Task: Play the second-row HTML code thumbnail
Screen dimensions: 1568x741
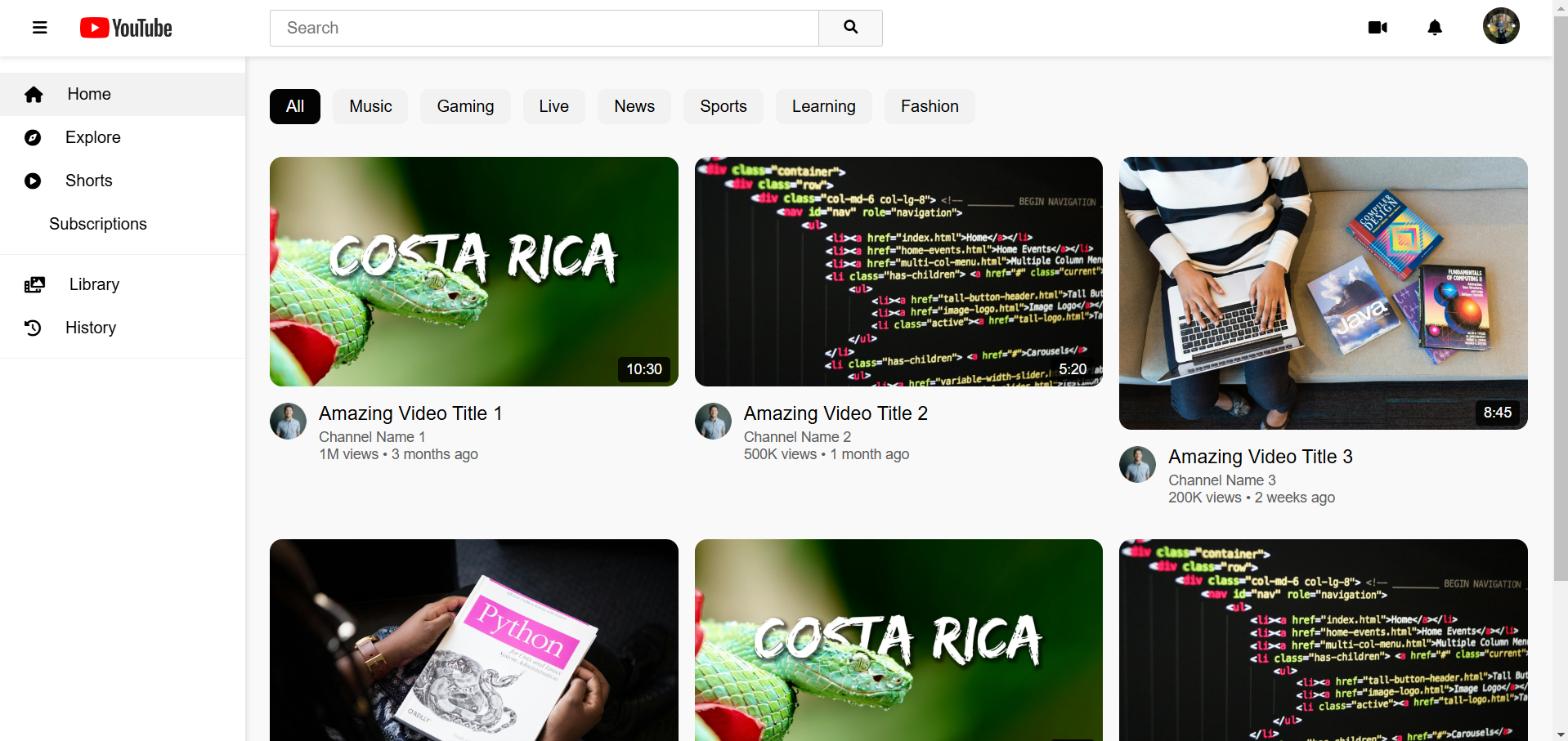Action: coord(1324,640)
